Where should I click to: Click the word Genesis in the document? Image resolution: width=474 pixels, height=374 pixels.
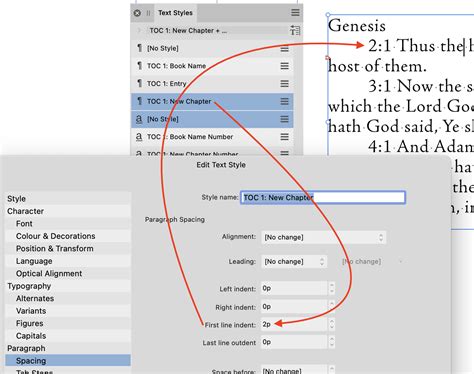coord(357,26)
